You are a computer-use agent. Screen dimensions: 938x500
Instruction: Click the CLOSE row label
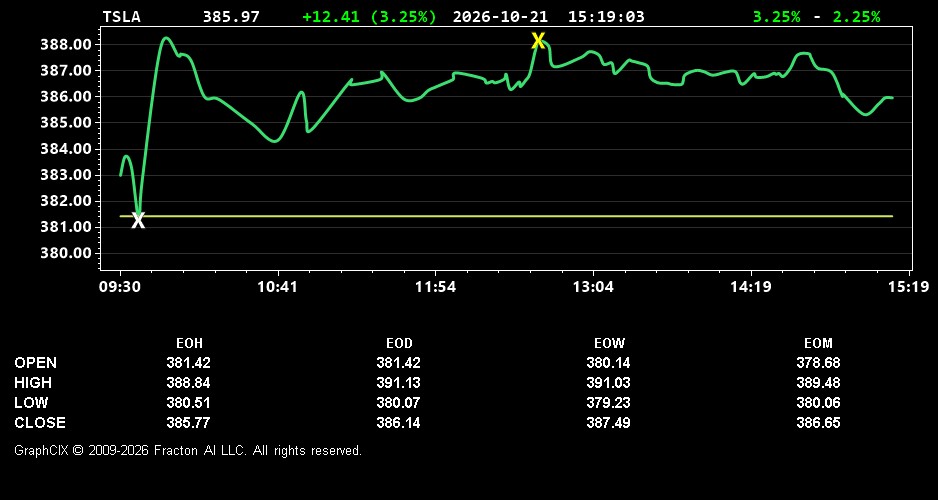[x=39, y=423]
